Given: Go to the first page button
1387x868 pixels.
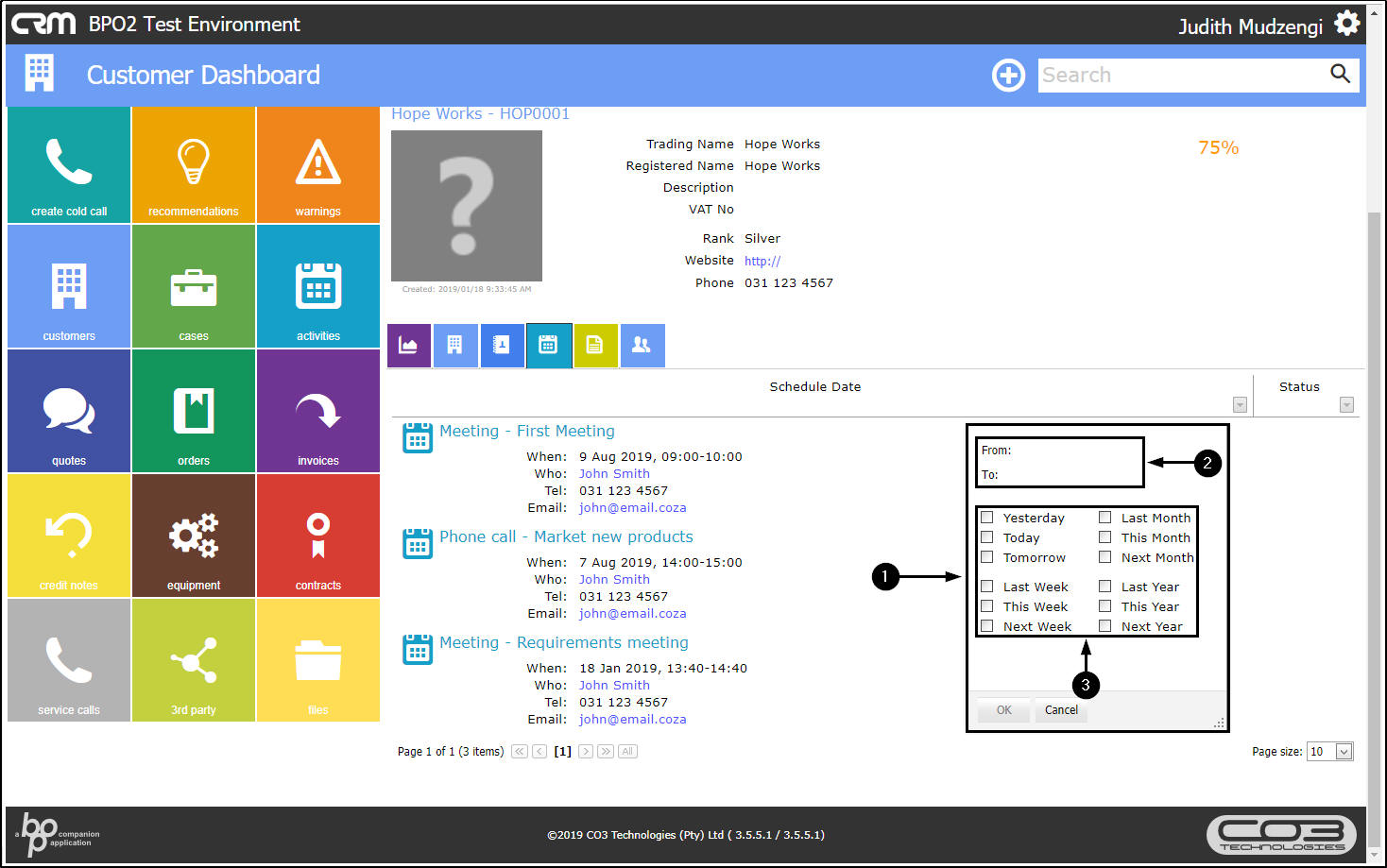Looking at the screenshot, I should coord(520,752).
